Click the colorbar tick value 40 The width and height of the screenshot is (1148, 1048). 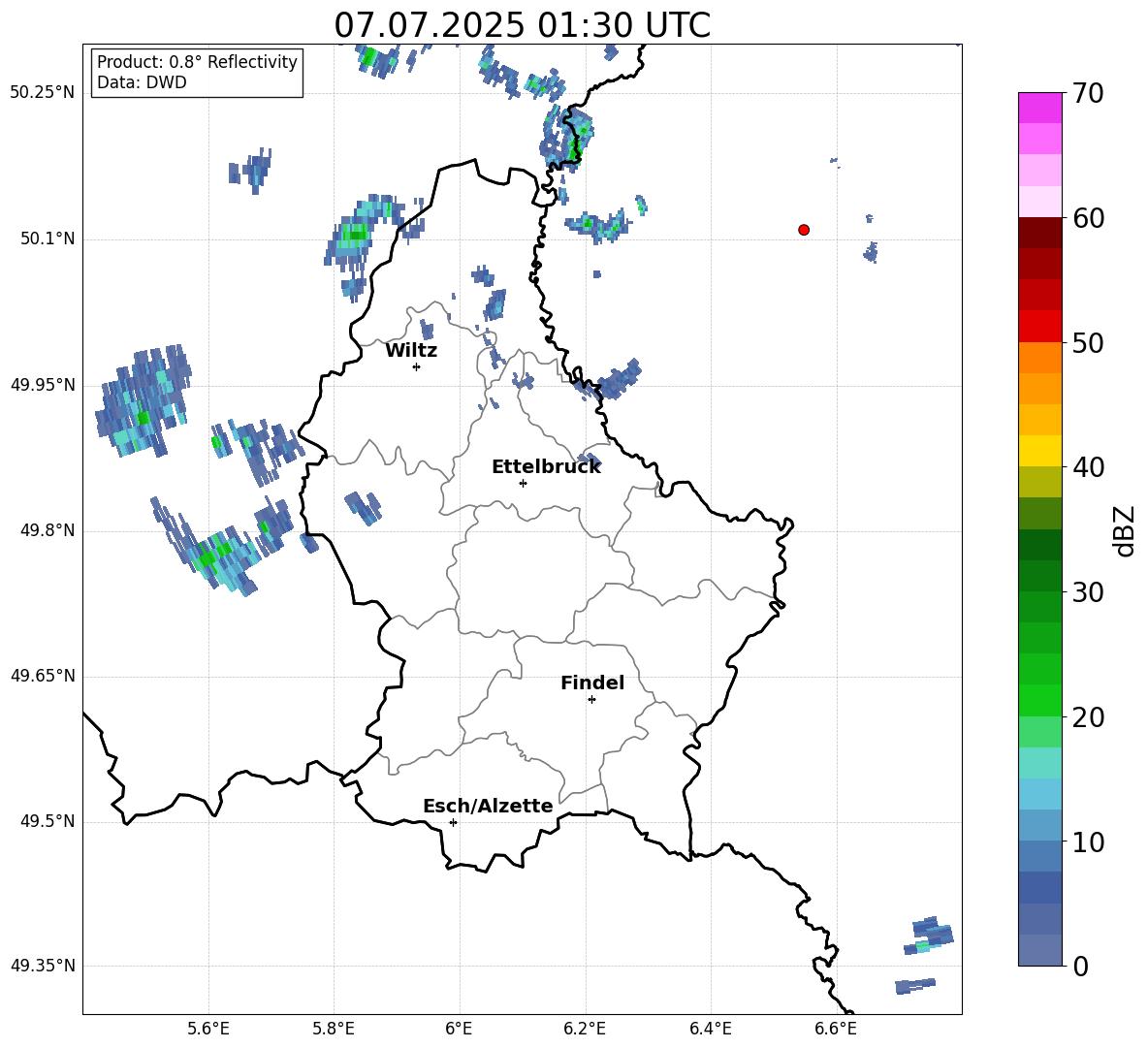coord(1088,467)
